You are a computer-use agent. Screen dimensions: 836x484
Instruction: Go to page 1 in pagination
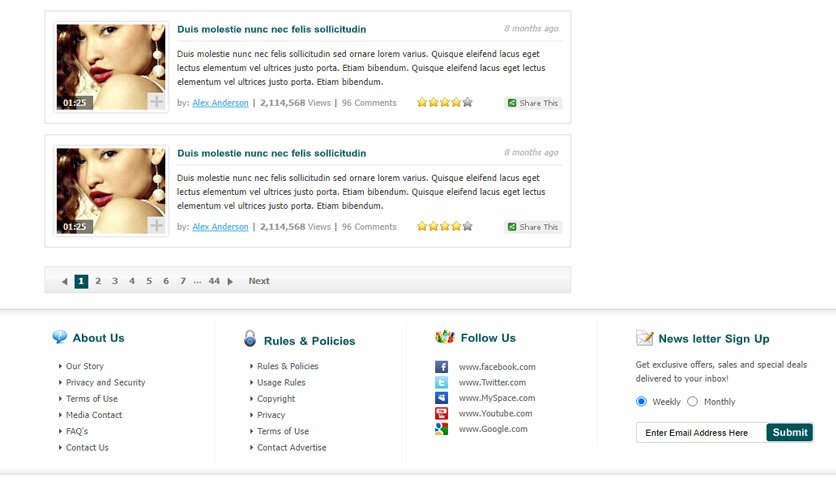(x=81, y=281)
